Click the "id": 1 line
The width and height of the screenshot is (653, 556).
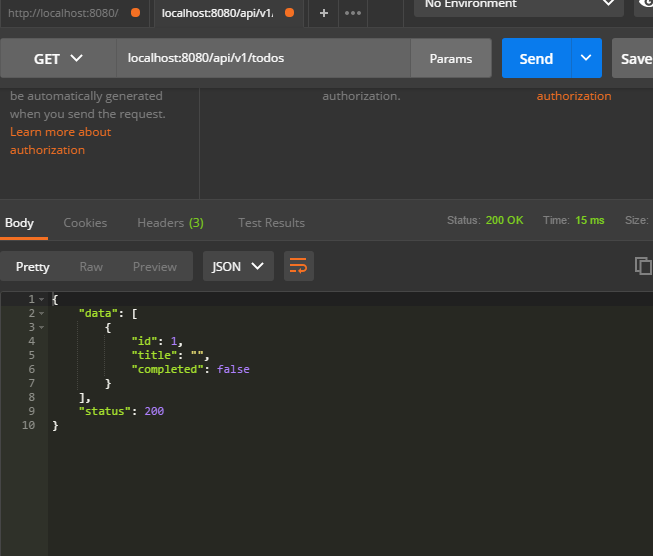point(157,342)
